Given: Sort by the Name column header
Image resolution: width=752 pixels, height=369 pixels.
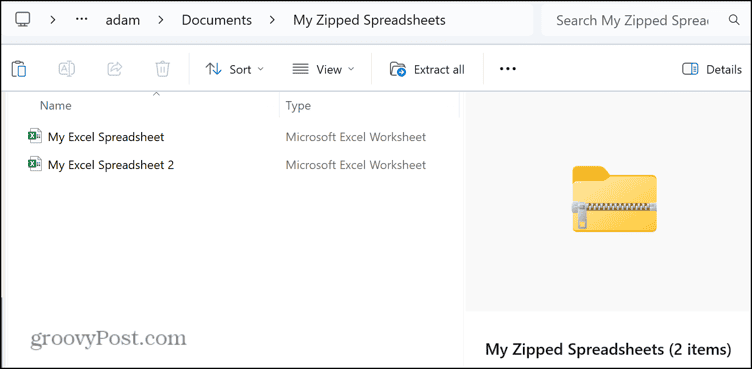Looking at the screenshot, I should [56, 106].
